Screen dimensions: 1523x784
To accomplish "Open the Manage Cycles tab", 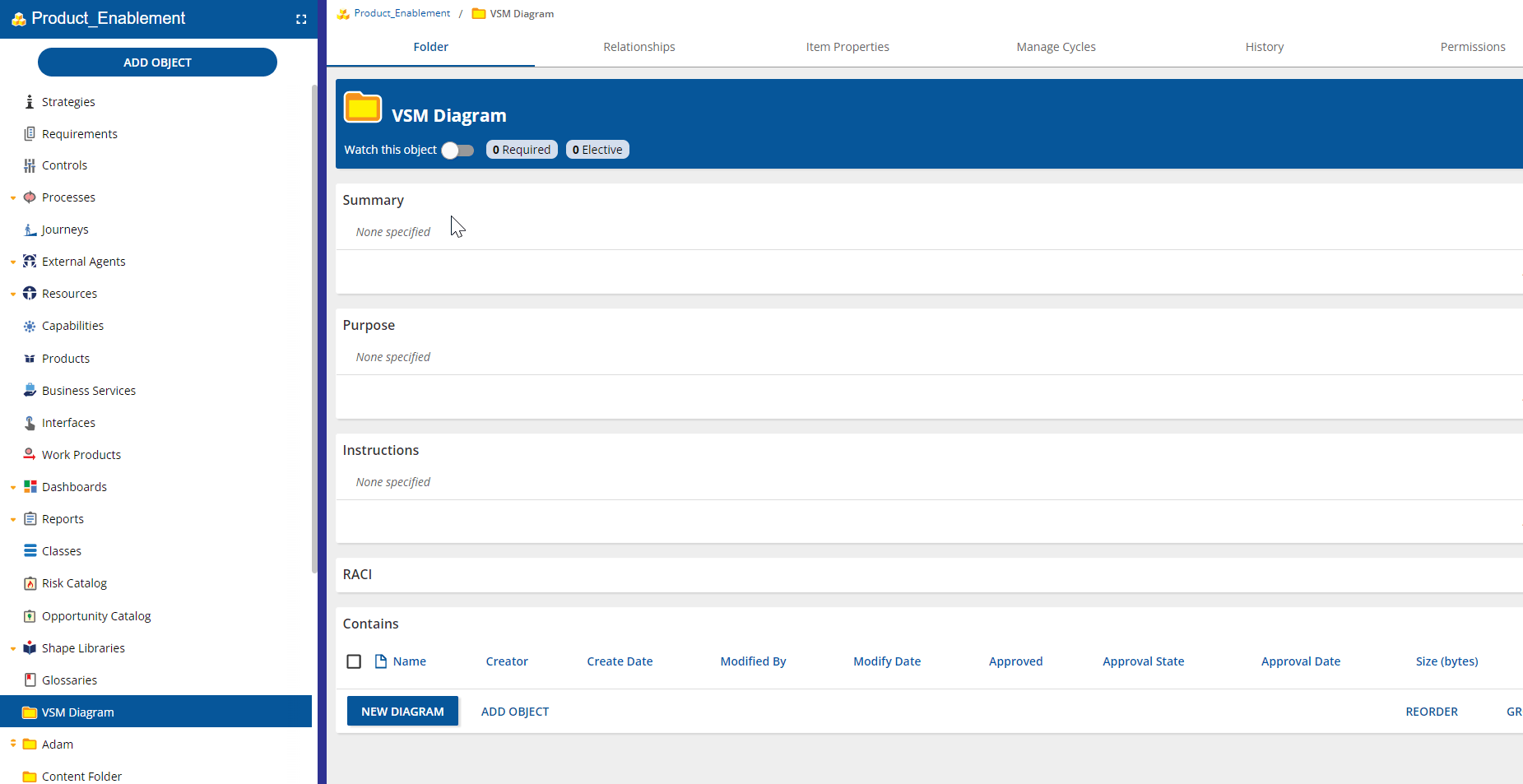I will (x=1056, y=47).
